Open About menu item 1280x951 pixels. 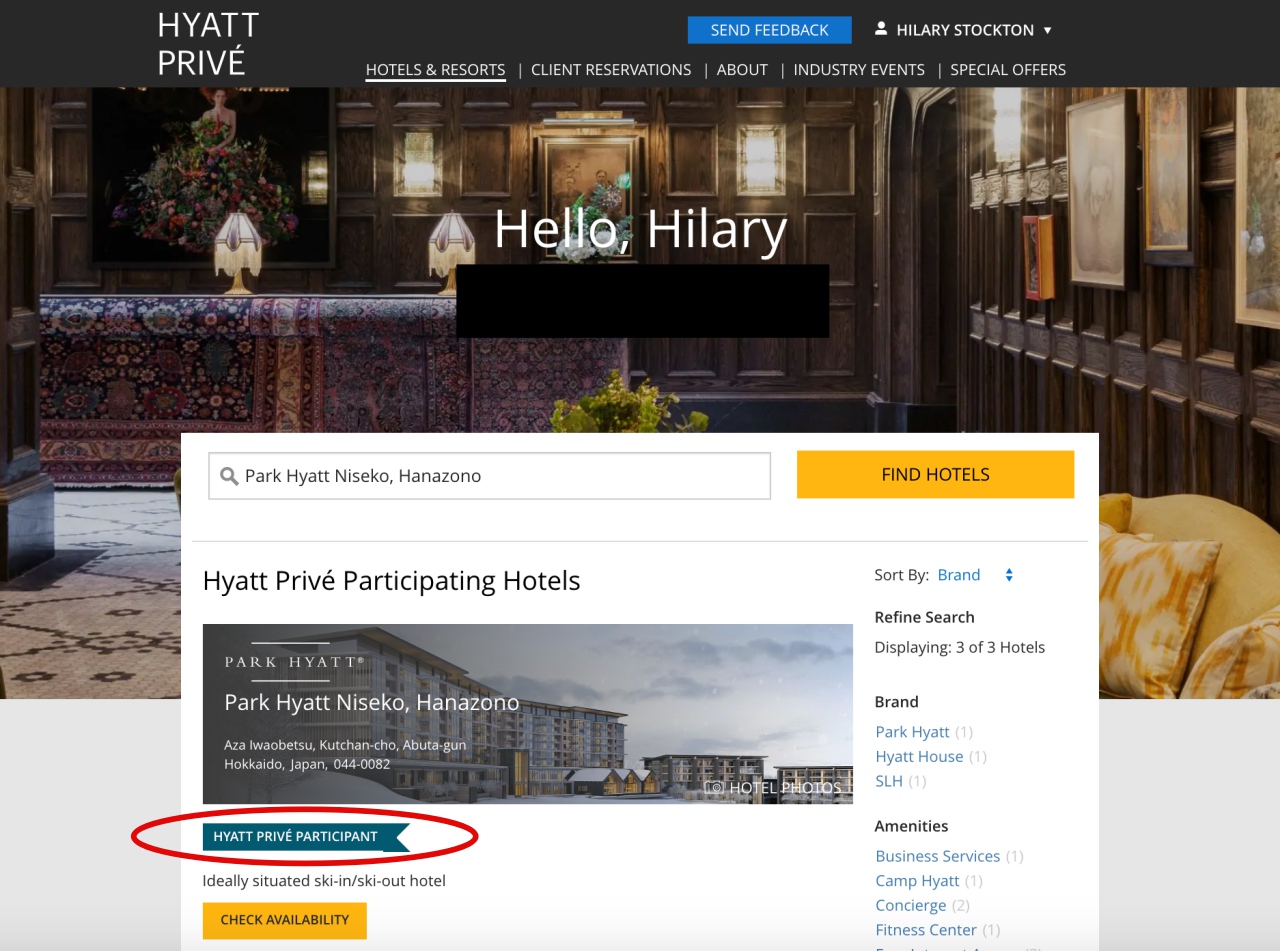click(742, 70)
